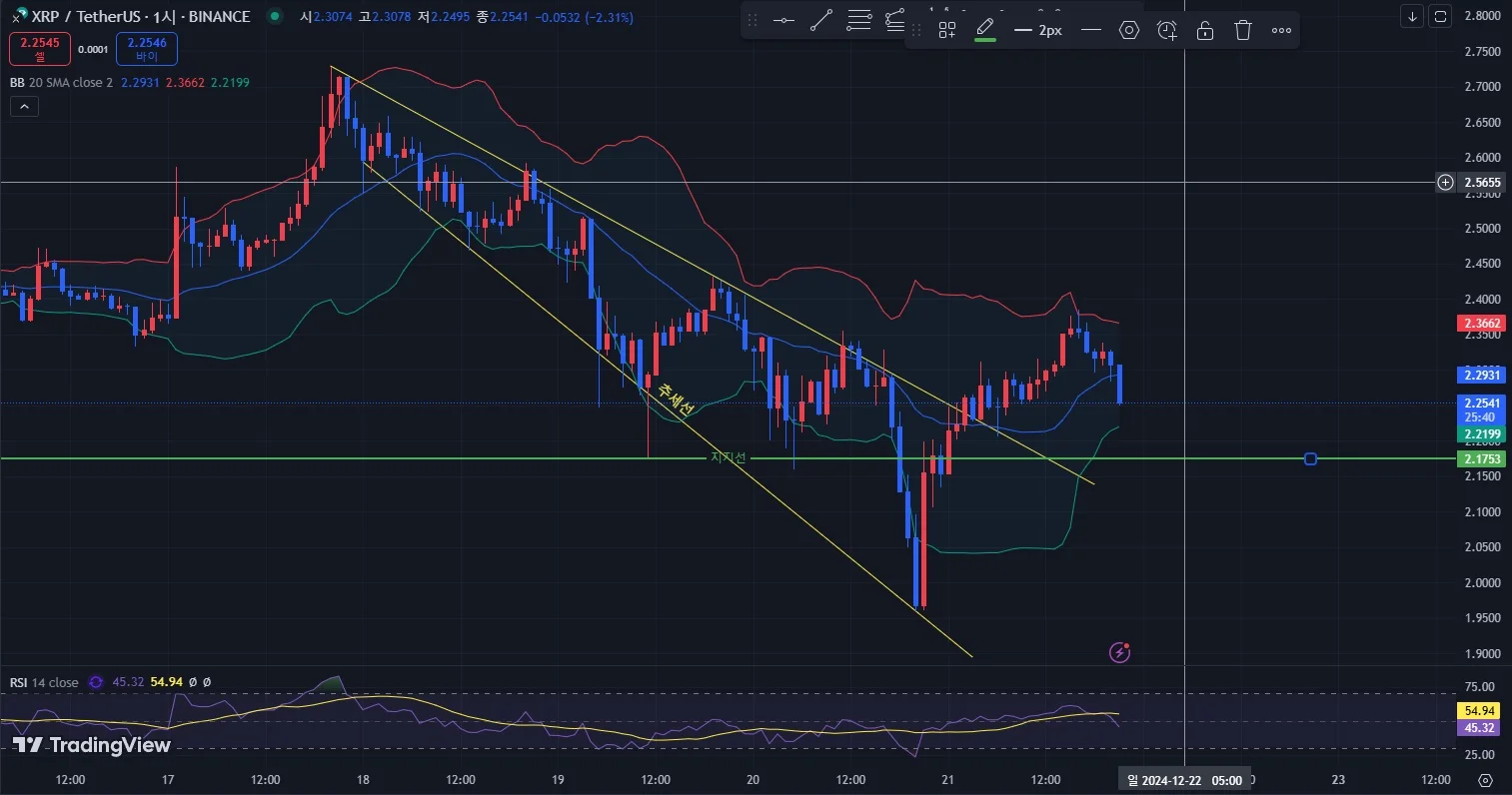Toggle the auto-fit scale button
The height and width of the screenshot is (795, 1512).
pos(1440,16)
